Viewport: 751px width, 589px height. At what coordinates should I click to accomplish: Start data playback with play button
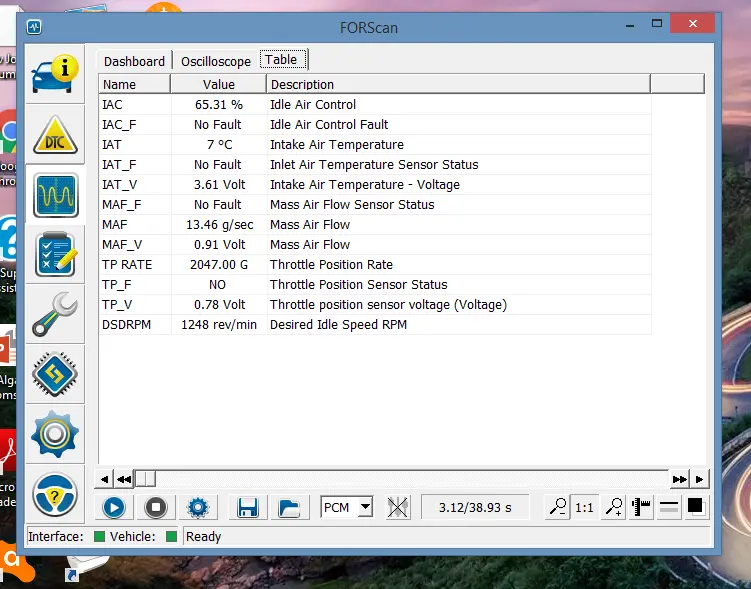tap(114, 507)
